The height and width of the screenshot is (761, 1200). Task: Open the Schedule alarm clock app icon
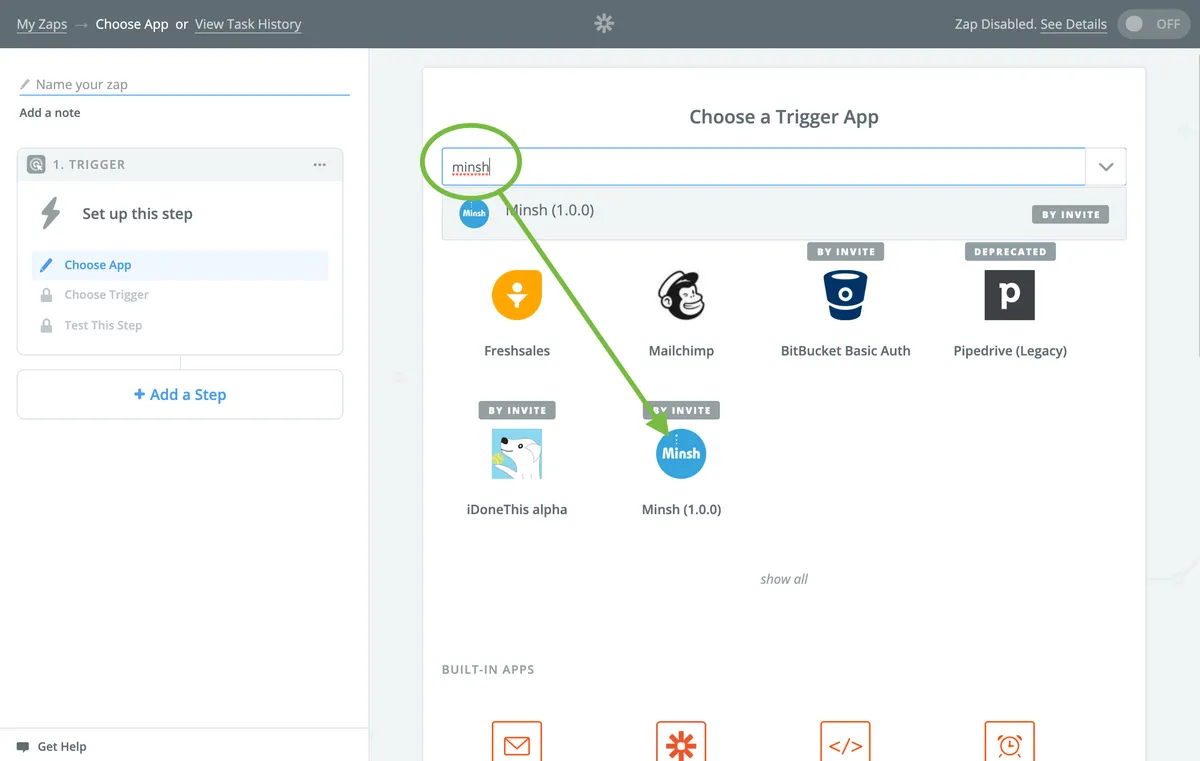[x=1010, y=741]
